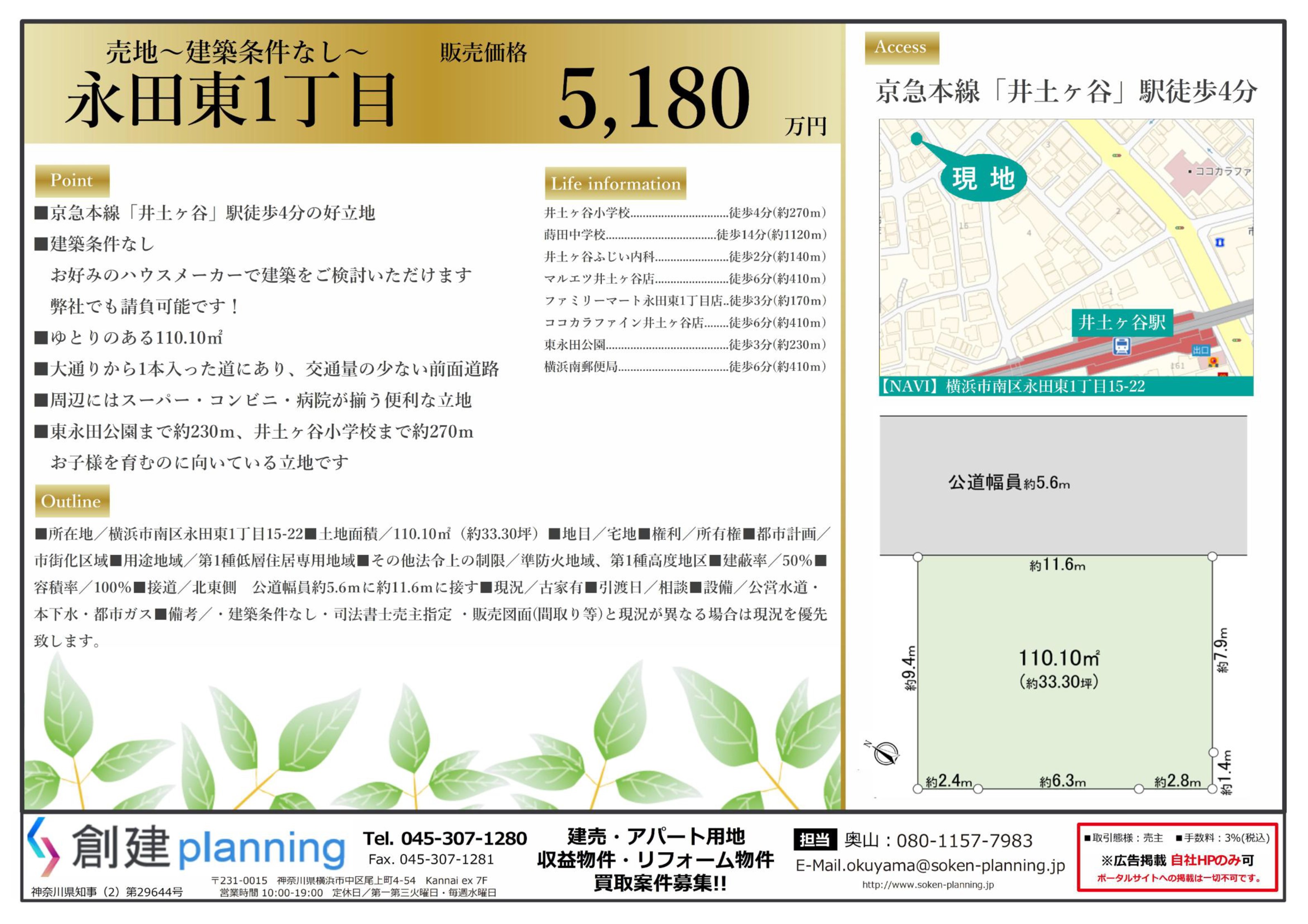Click the NAVI address bar under map

(1065, 387)
